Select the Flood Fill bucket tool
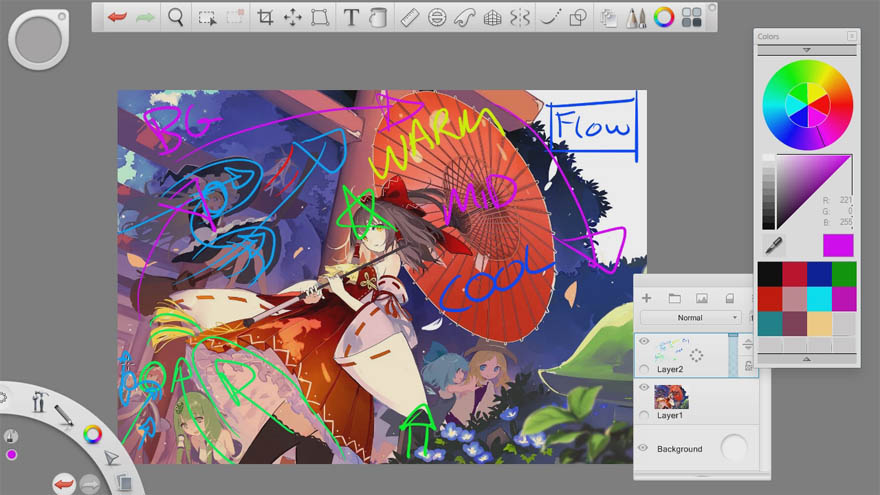880x495 pixels. 378,18
